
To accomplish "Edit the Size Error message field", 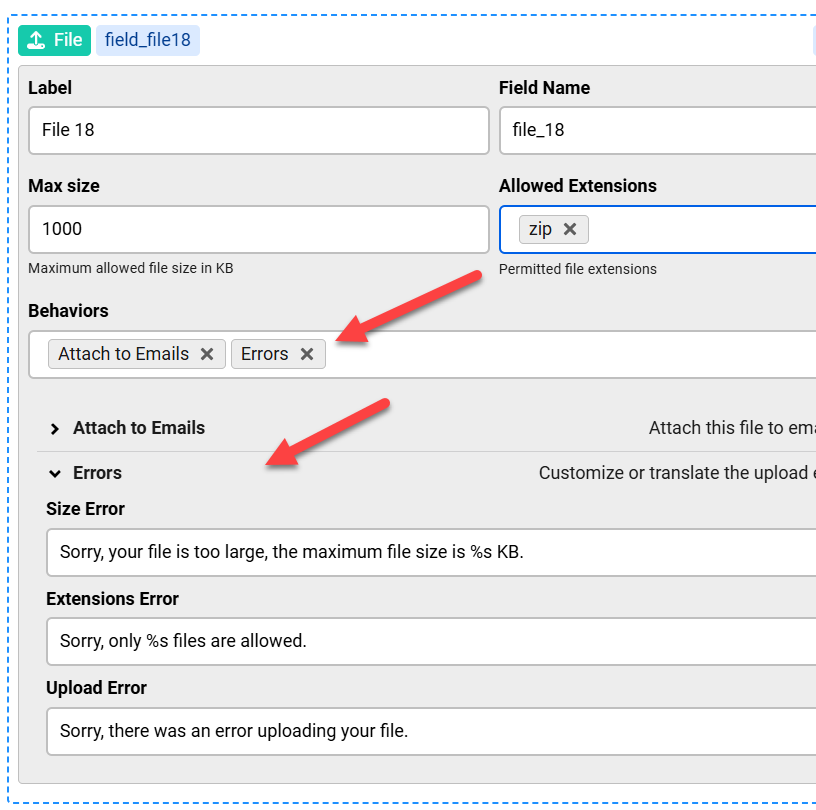I will tap(430, 552).
